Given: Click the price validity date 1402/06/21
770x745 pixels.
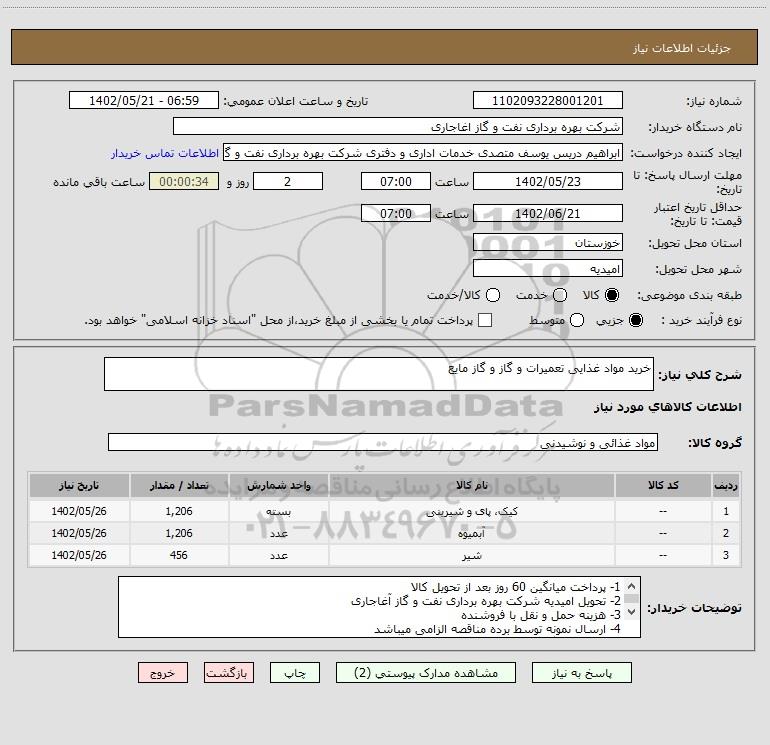Looking at the screenshot, I should pos(548,214).
